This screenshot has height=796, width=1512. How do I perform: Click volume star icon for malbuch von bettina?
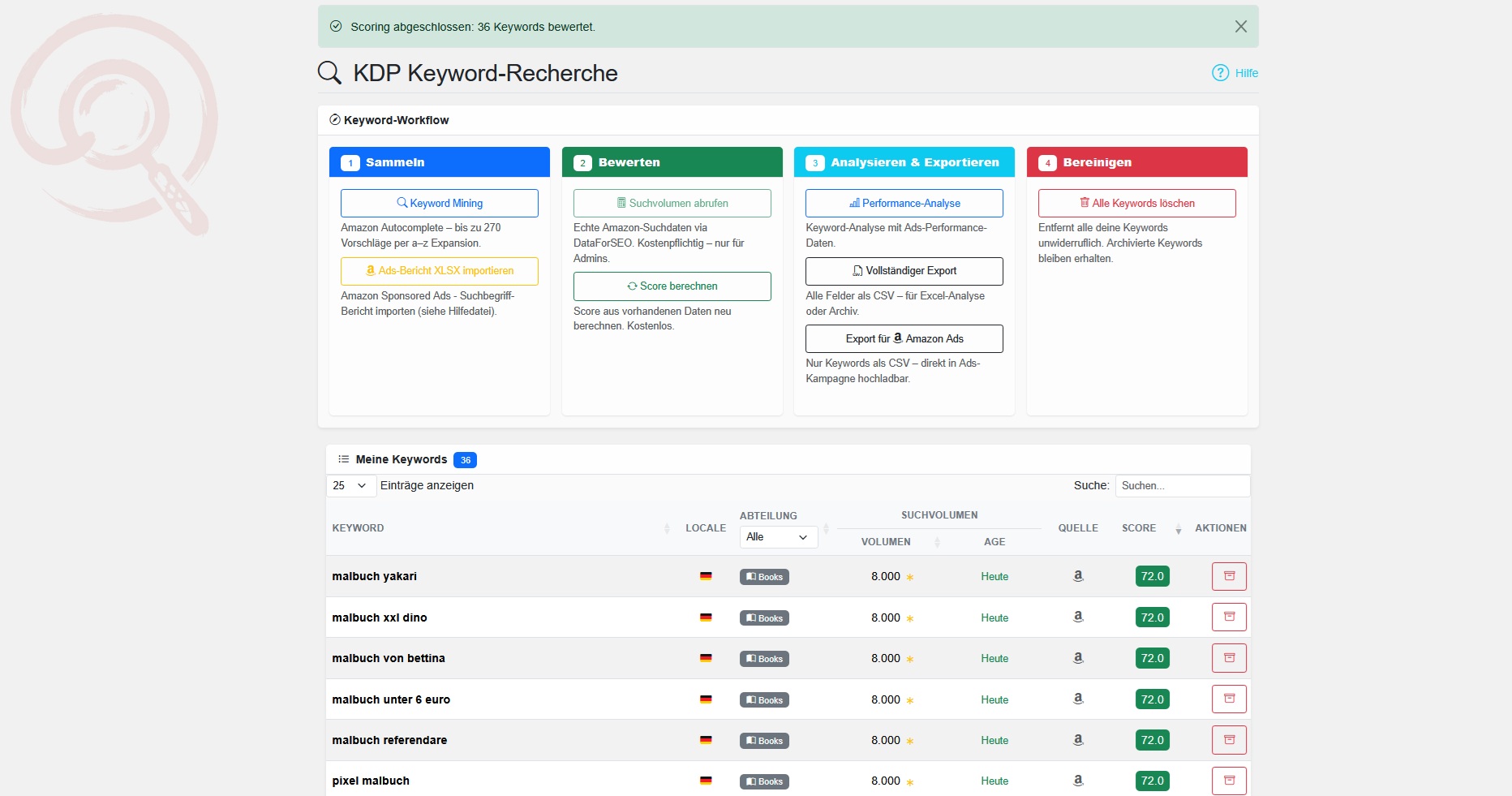point(910,660)
